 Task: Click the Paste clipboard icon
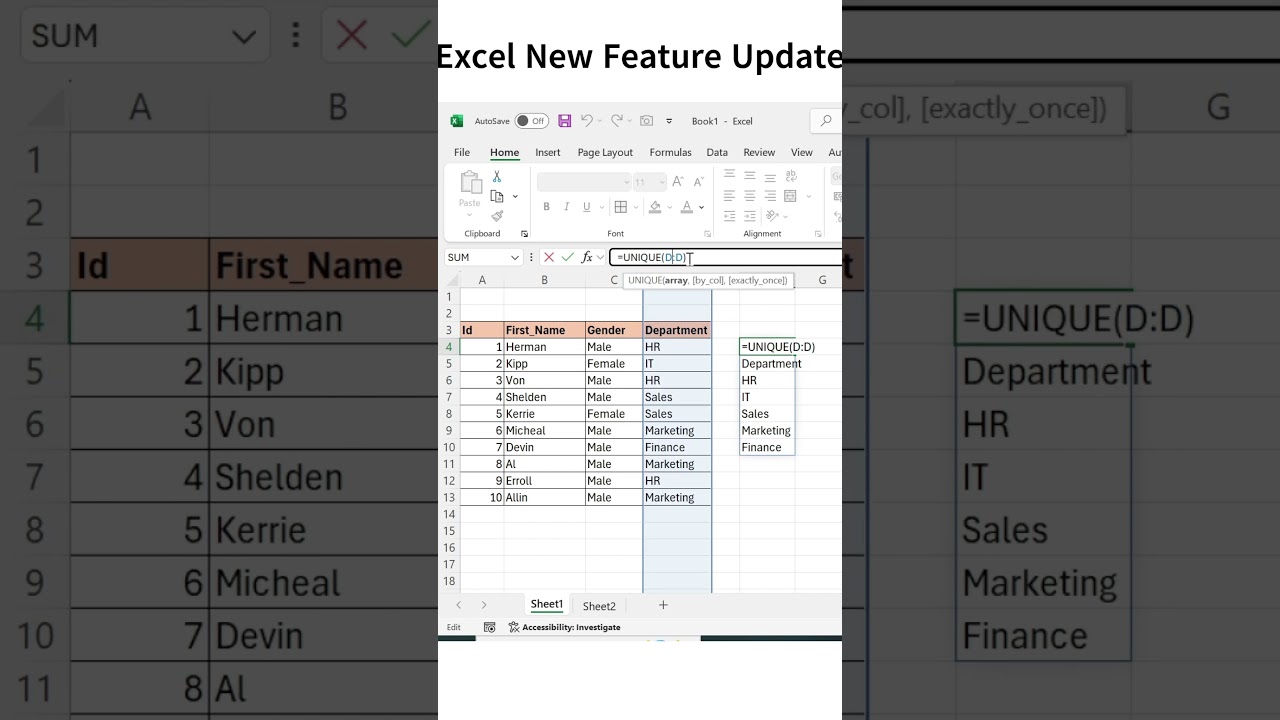[x=470, y=182]
